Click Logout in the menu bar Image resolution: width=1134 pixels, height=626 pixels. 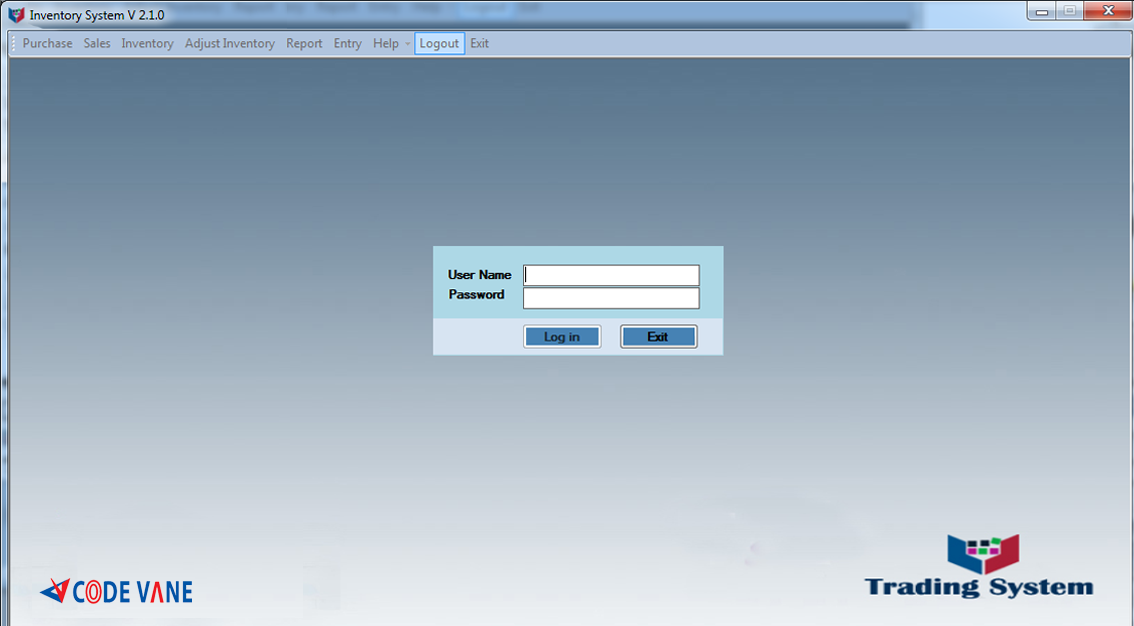pos(439,44)
